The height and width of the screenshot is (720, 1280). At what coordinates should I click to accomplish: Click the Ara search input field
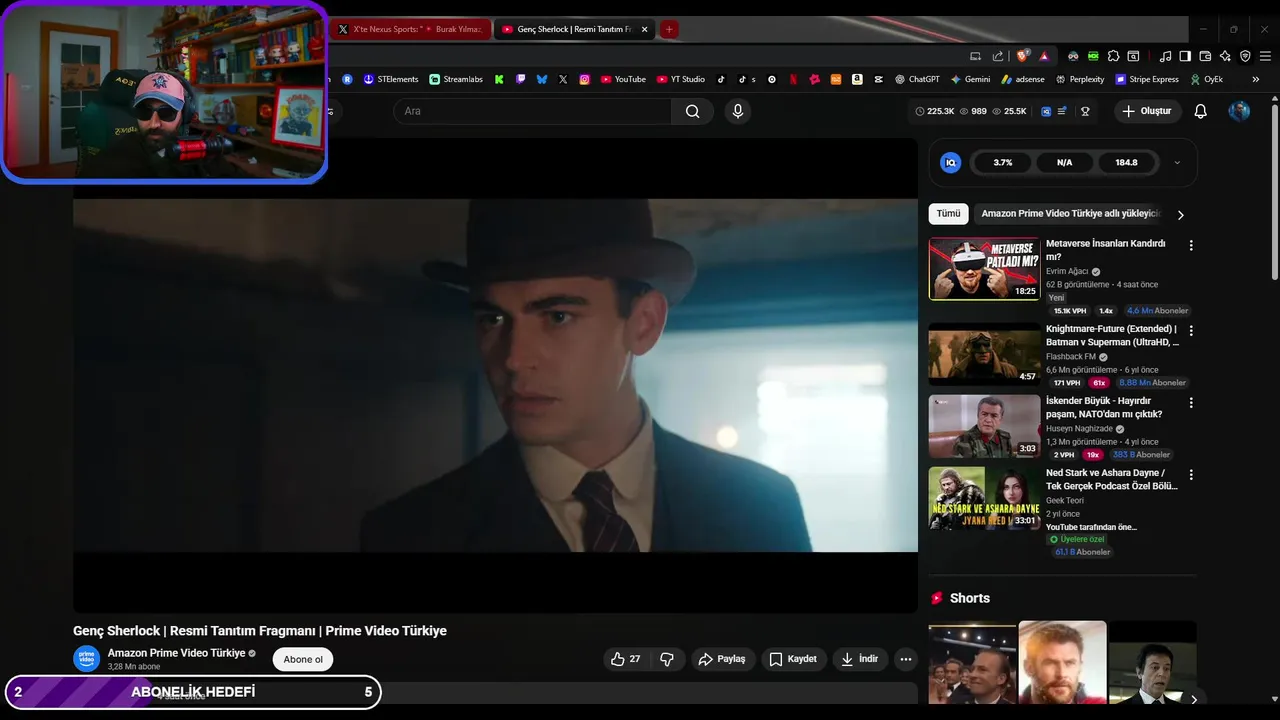point(532,111)
